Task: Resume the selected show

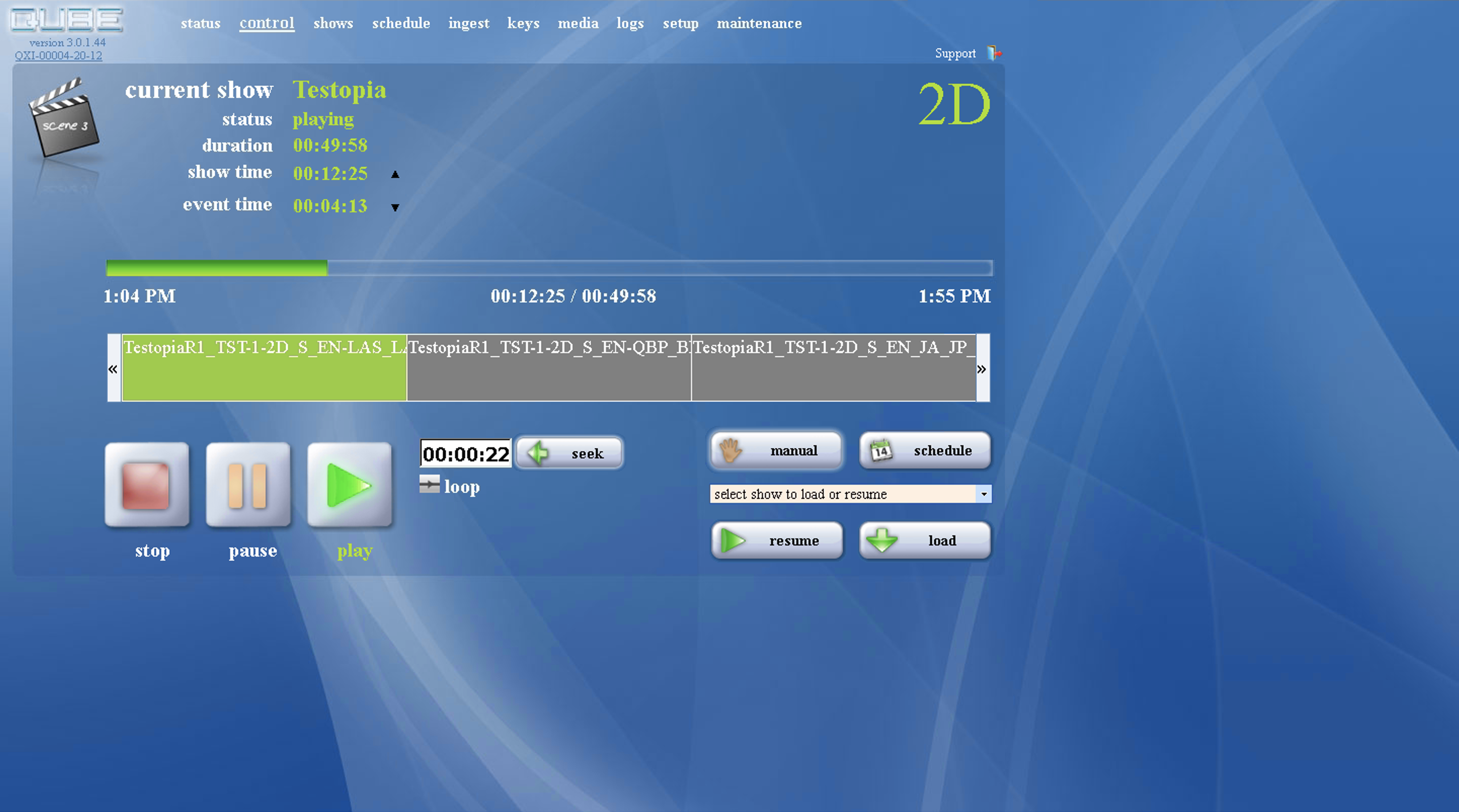Action: pyautogui.click(x=777, y=541)
